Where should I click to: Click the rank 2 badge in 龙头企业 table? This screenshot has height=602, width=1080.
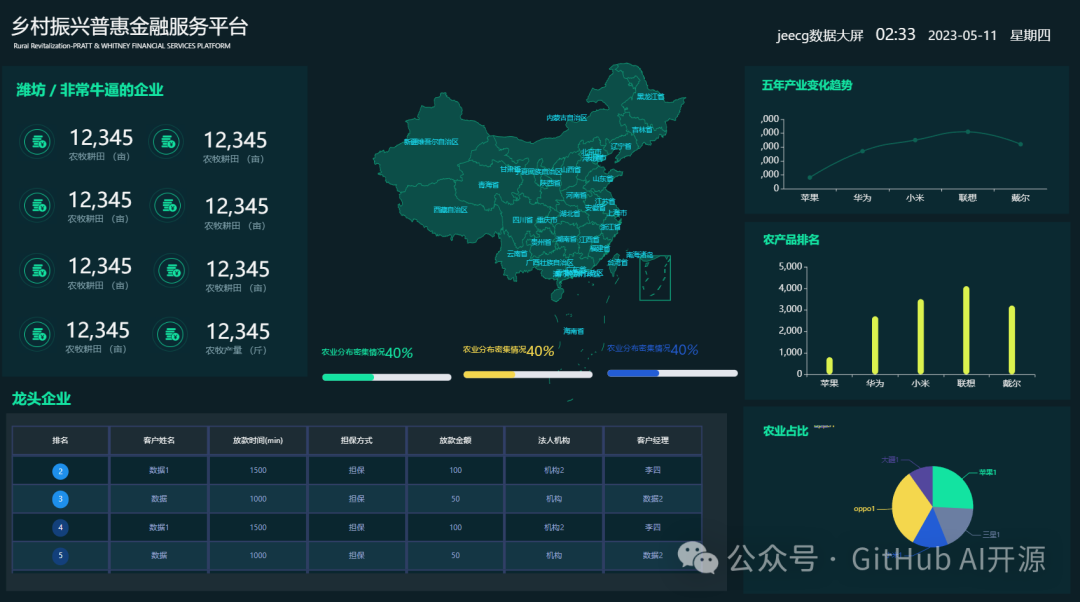pyautogui.click(x=61, y=471)
